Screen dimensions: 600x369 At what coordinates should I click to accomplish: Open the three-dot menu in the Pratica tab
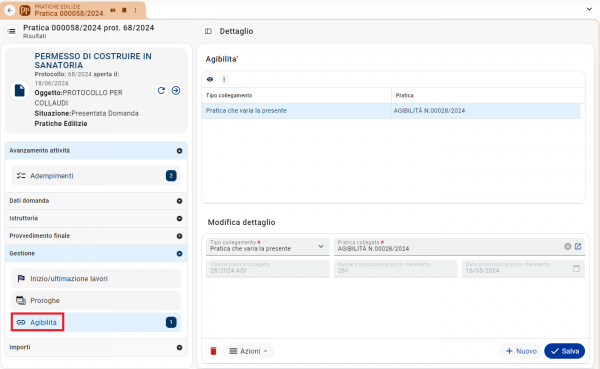(135, 10)
